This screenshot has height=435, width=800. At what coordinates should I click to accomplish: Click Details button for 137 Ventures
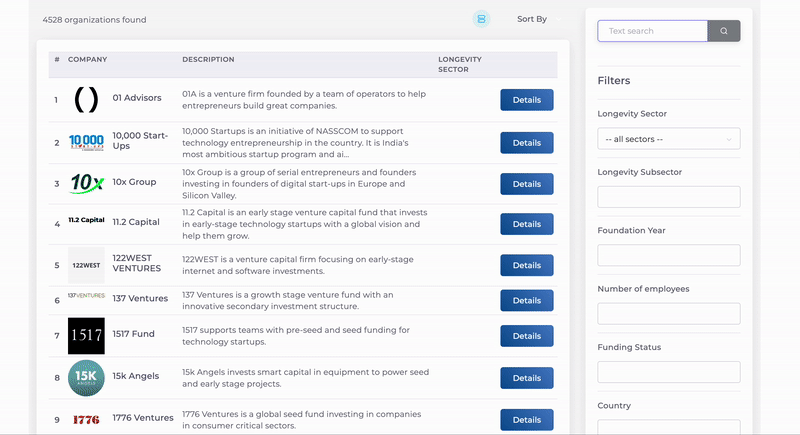527,300
